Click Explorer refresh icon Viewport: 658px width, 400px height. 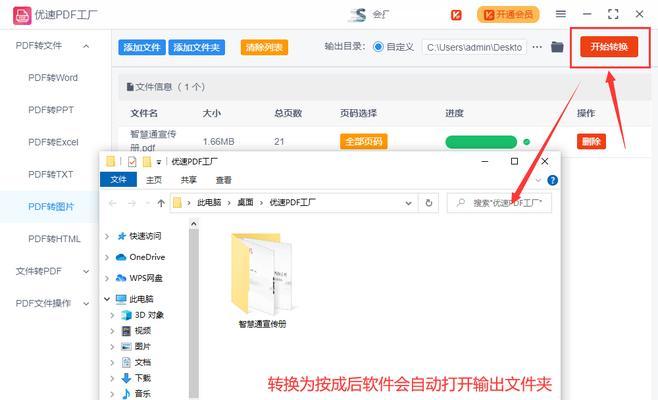click(428, 203)
